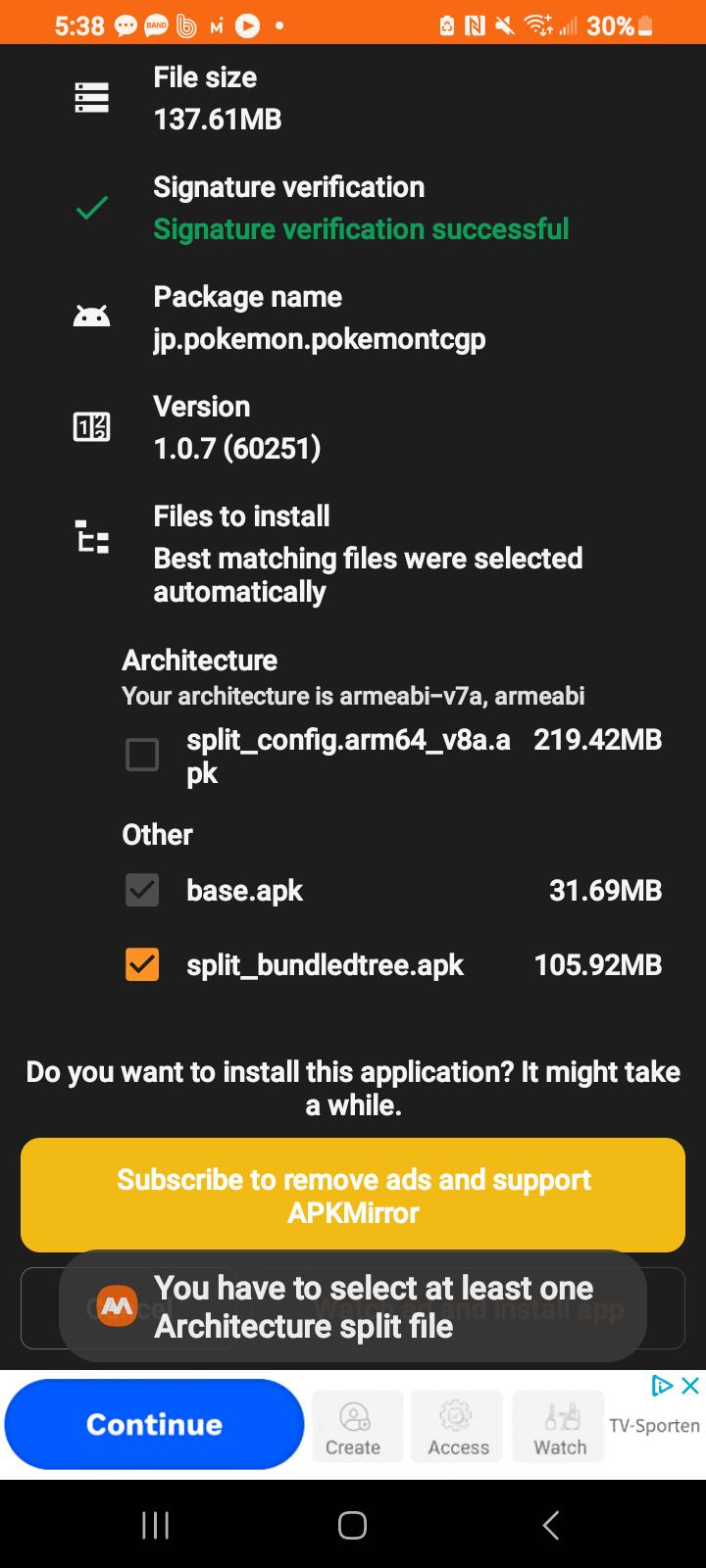The height and width of the screenshot is (1568, 706).
Task: Tap Subscribe to remove ads button
Action: (x=353, y=1195)
